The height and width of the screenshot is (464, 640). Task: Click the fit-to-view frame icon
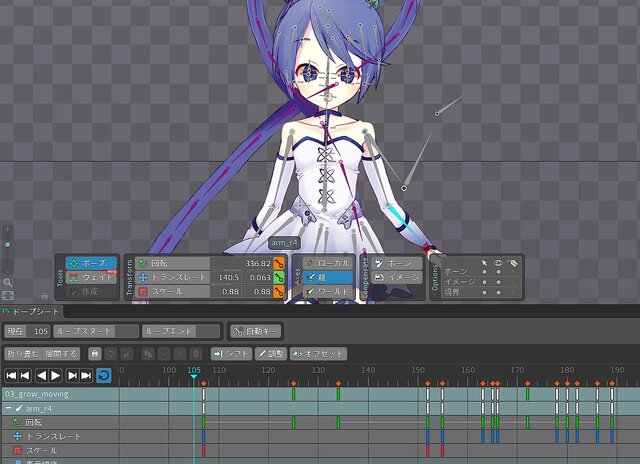8,295
